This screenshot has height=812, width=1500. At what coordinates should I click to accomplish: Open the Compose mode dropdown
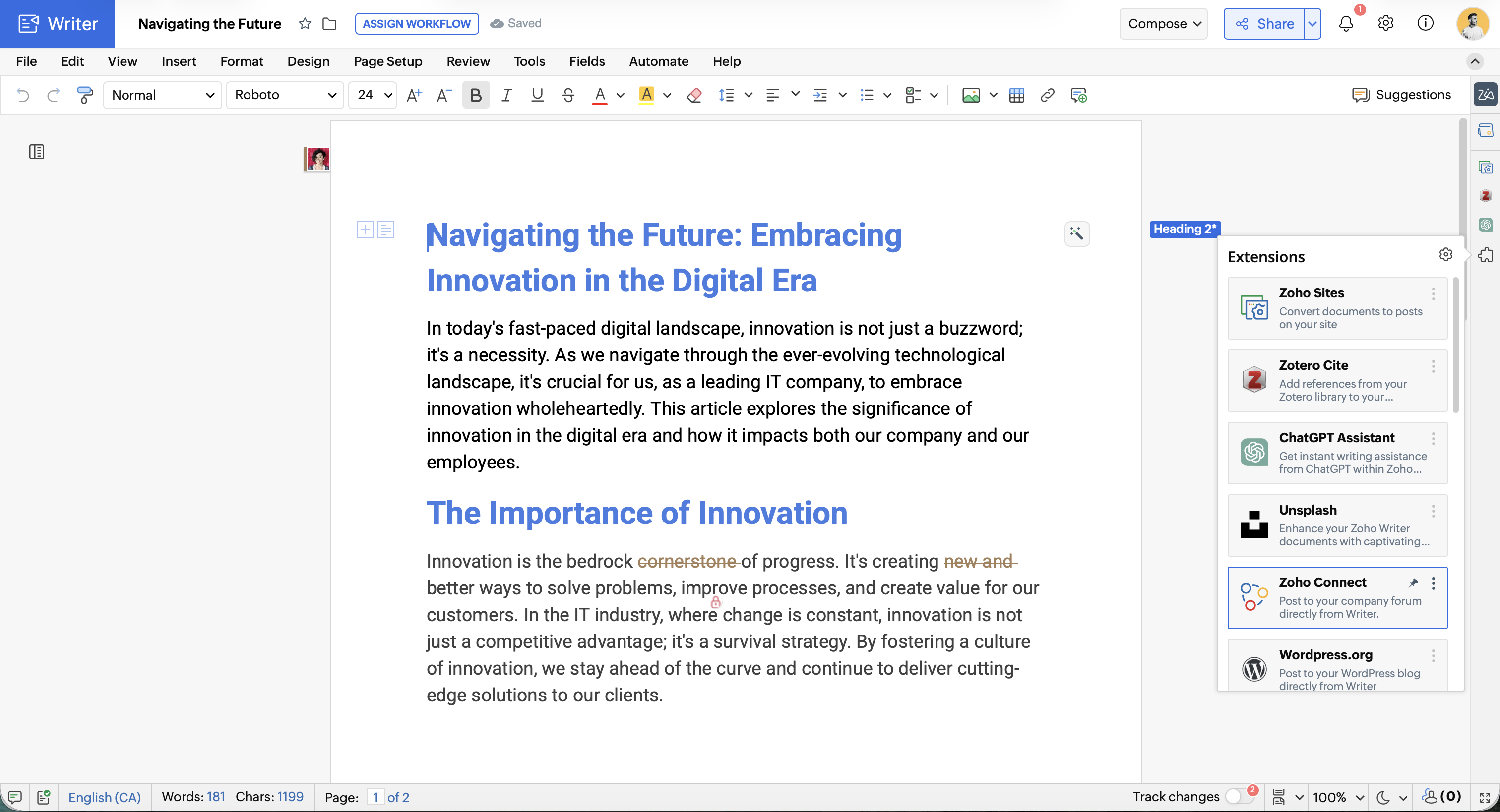pyautogui.click(x=1163, y=24)
